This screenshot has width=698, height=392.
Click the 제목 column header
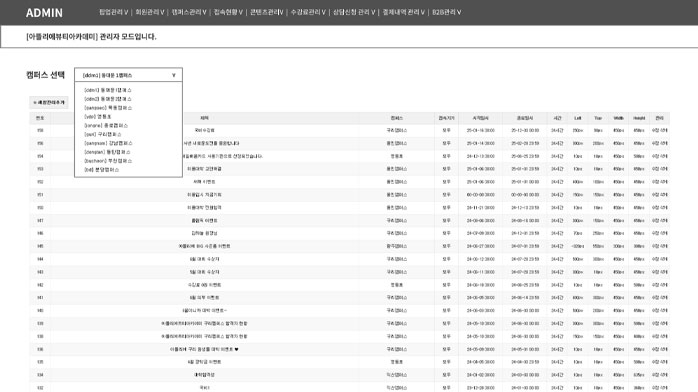204,118
